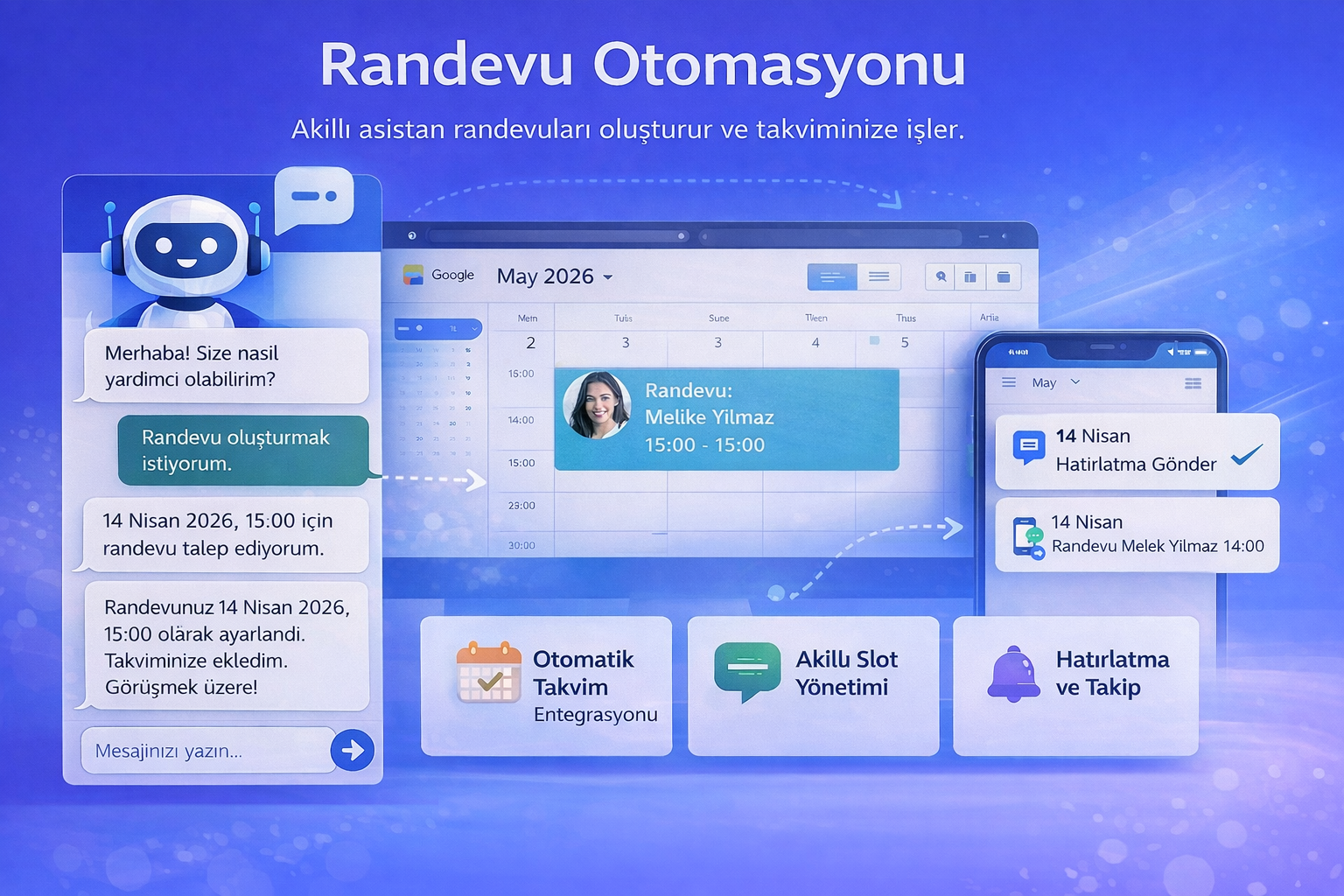This screenshot has width=1344, height=896.
Task: Click the green chat icon on 'Akilli Slot' card
Action: [x=747, y=671]
